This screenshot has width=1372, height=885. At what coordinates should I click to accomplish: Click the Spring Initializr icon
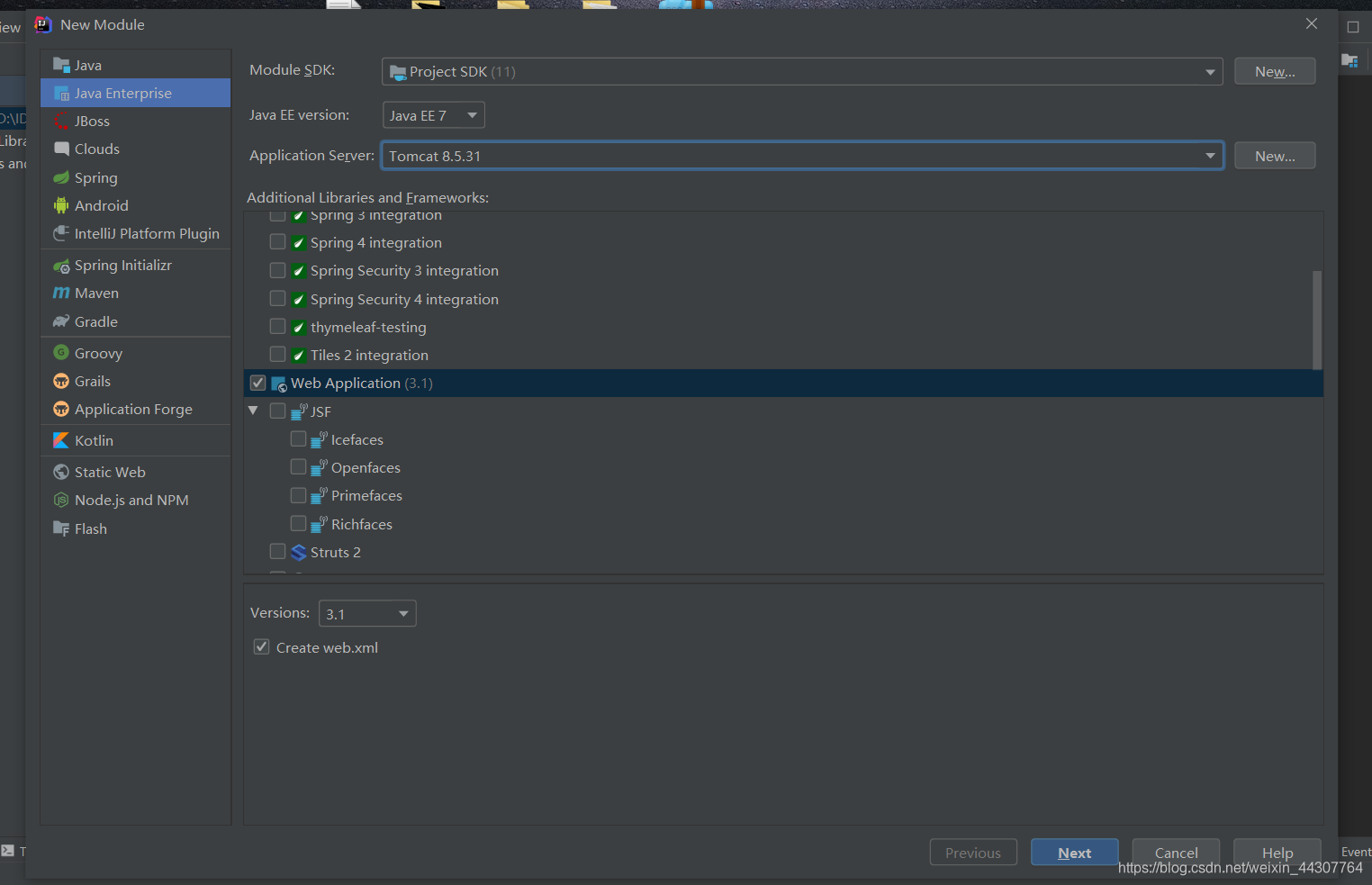pyautogui.click(x=61, y=266)
